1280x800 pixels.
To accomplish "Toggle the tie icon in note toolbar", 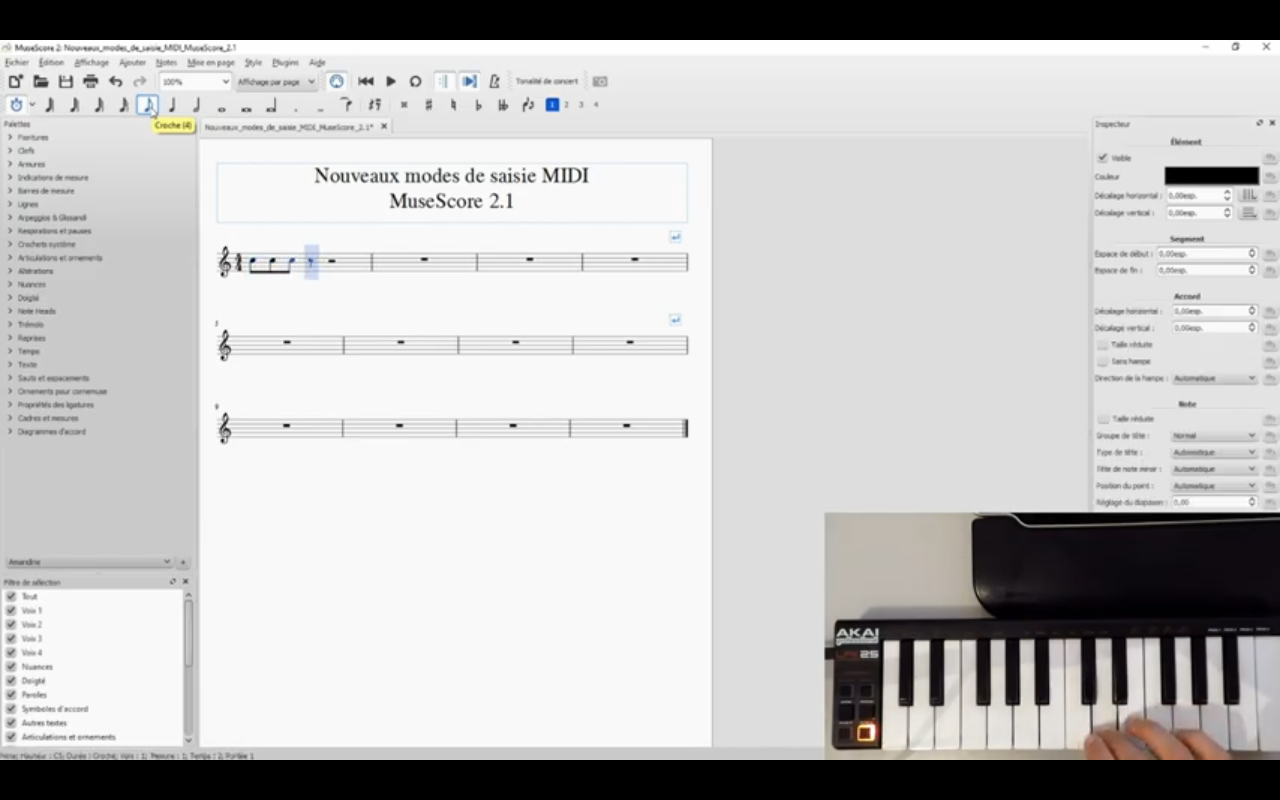I will point(346,104).
